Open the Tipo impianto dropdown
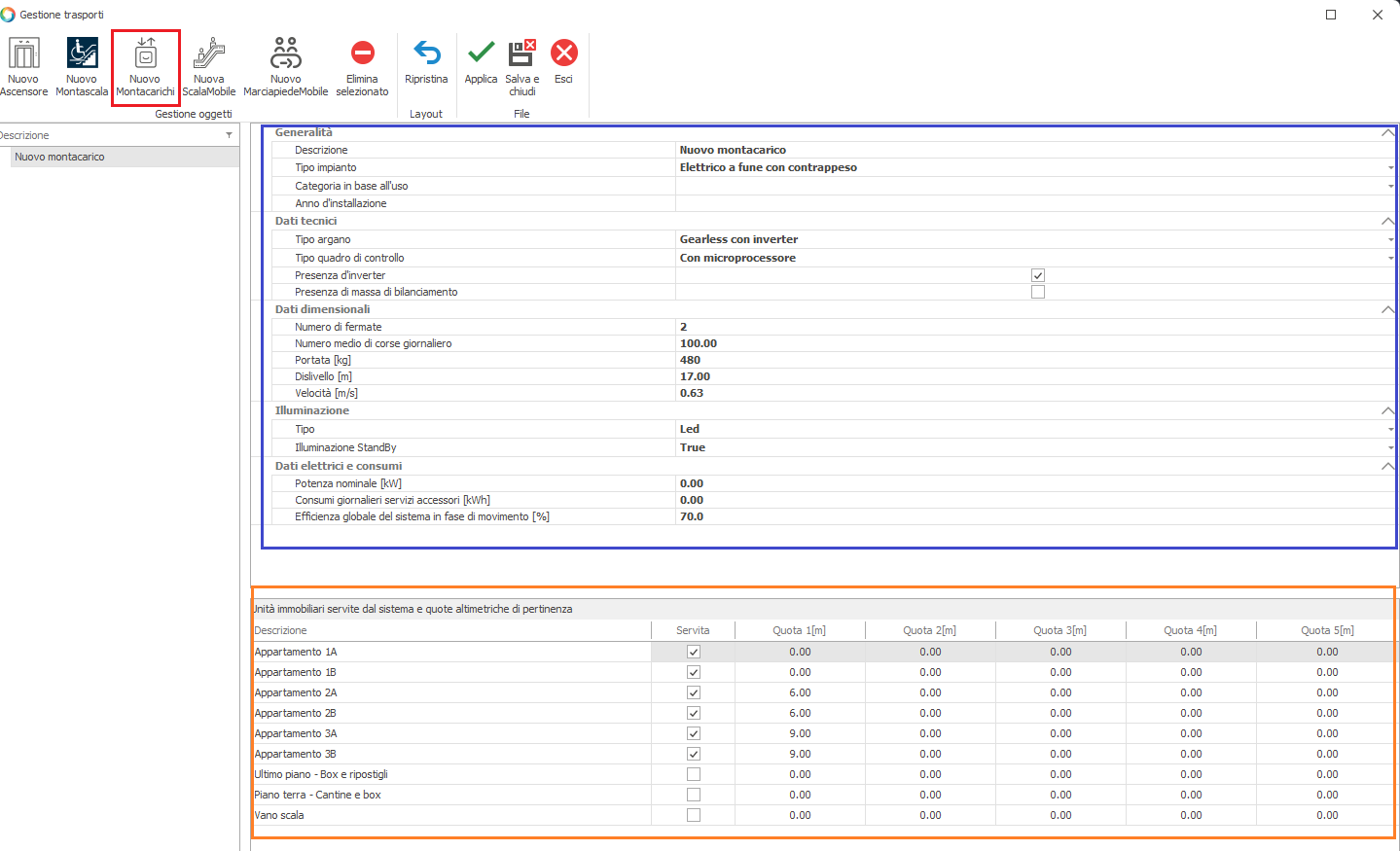 [1390, 168]
